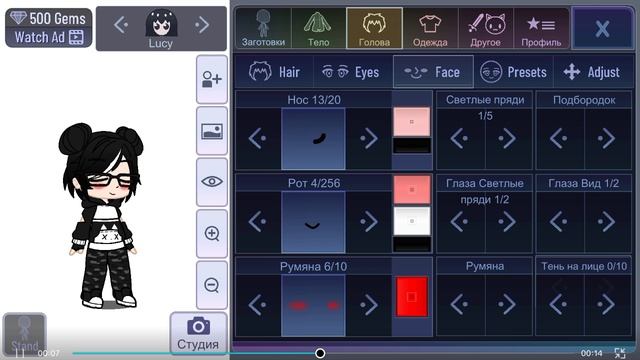Viewport: 640px width, 360px height.
Task: Select the Face sub-tab
Action: (x=433, y=72)
